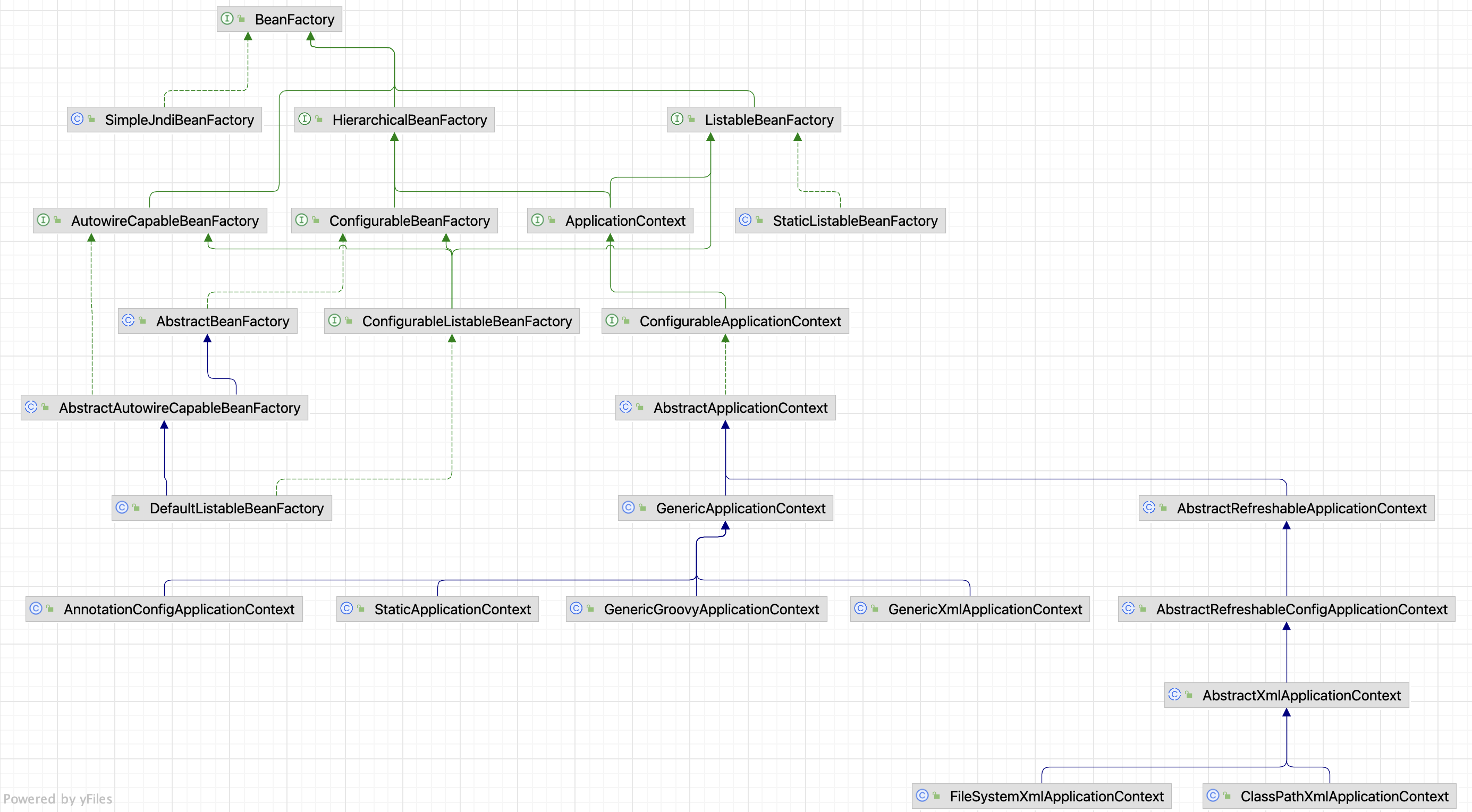Select the AutowireCapableBeanFactory node label
The width and height of the screenshot is (1472, 812).
pos(165,221)
